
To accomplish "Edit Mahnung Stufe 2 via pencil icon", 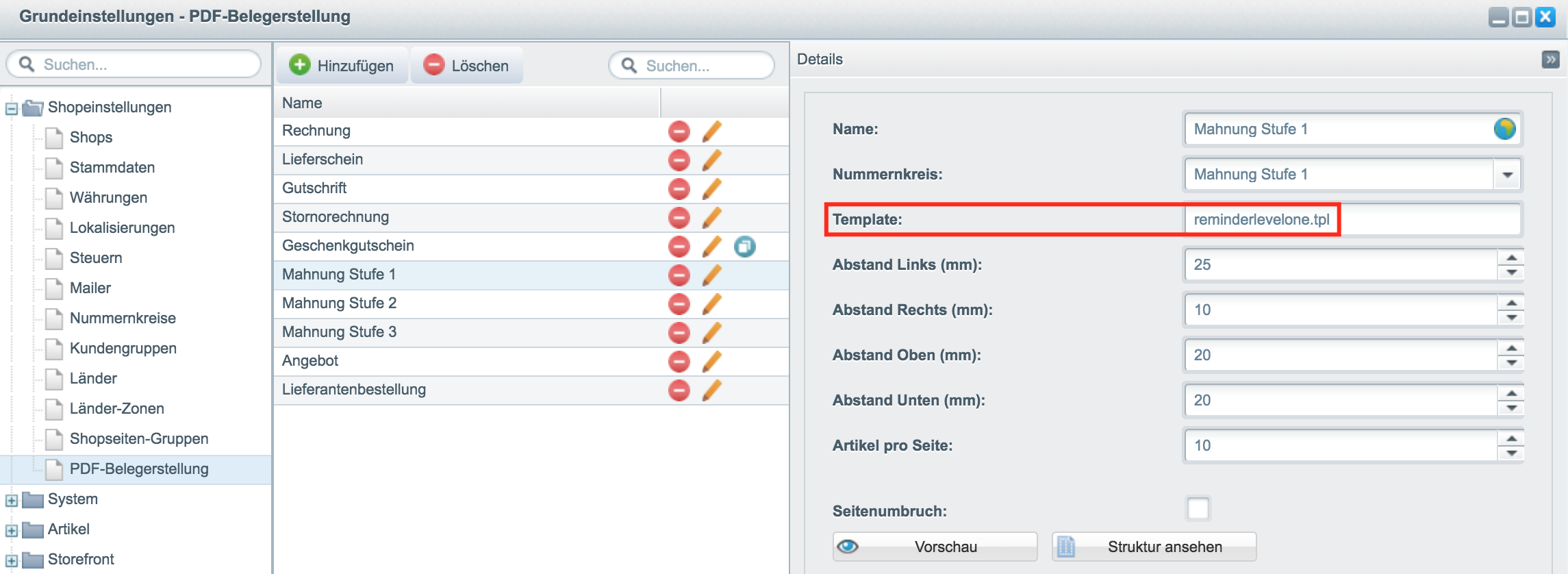I will pos(711,303).
